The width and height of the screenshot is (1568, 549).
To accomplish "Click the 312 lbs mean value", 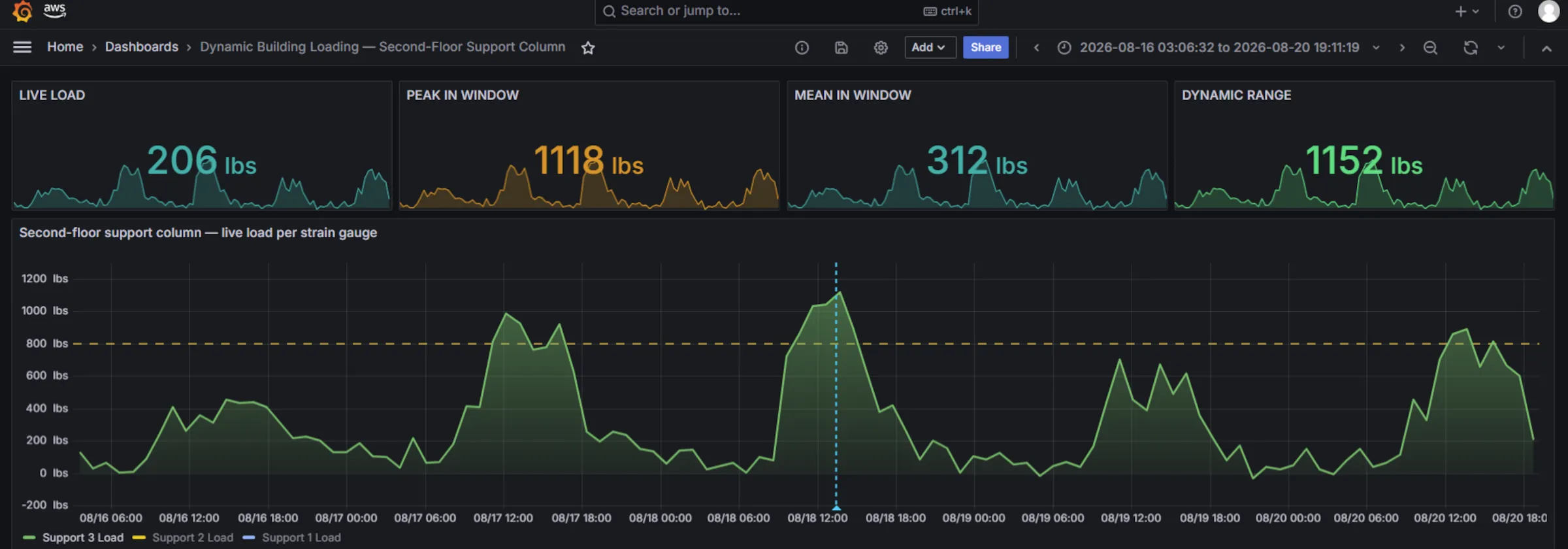I will click(x=977, y=161).
